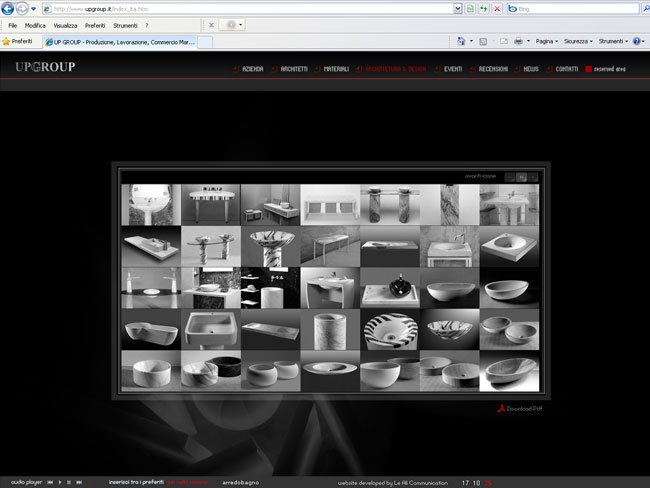Click the Home page icon
This screenshot has width=650, height=488.
pos(461,41)
